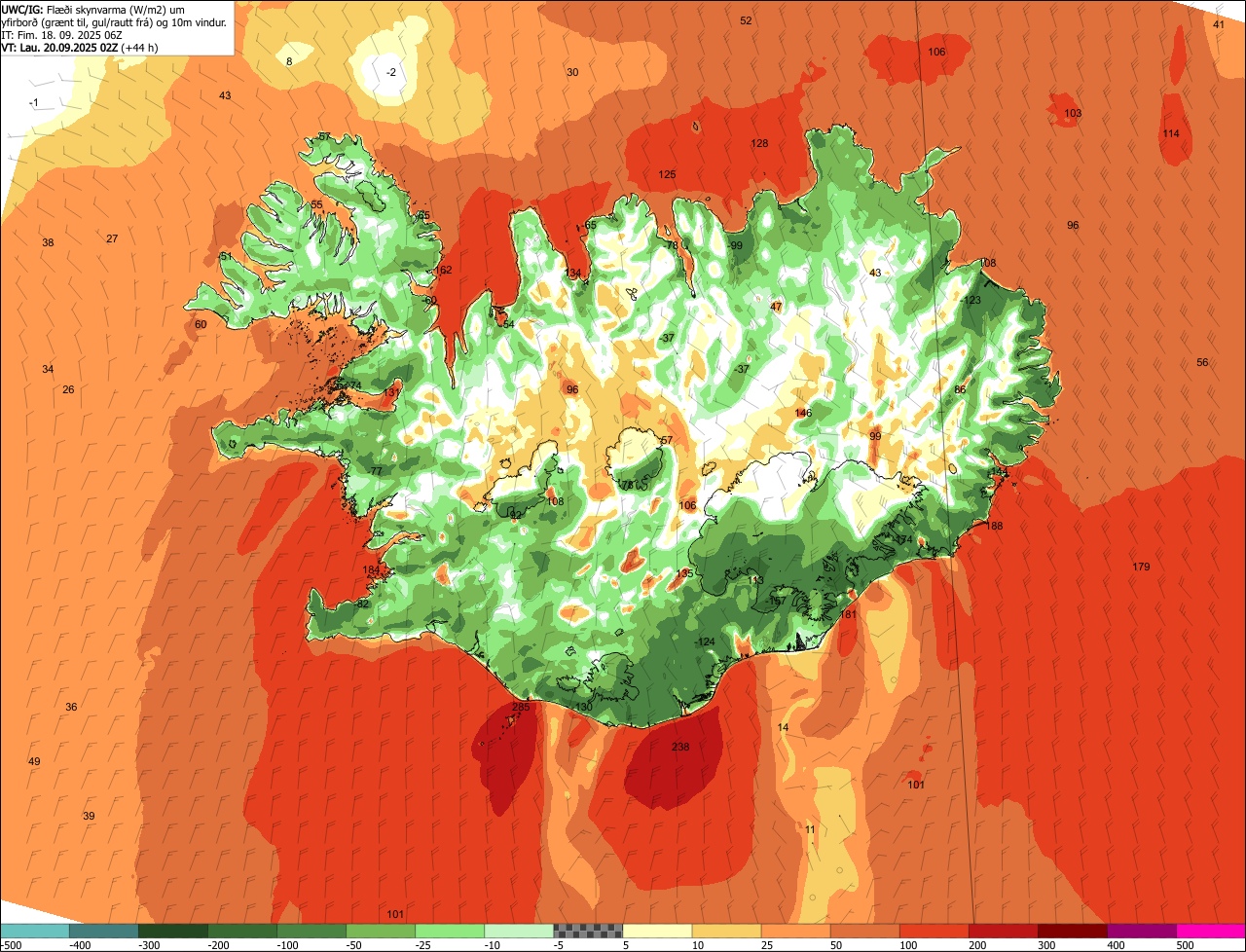Click the value 99 in the eastern highlands
This screenshot has height=952, width=1246.
[x=875, y=436]
